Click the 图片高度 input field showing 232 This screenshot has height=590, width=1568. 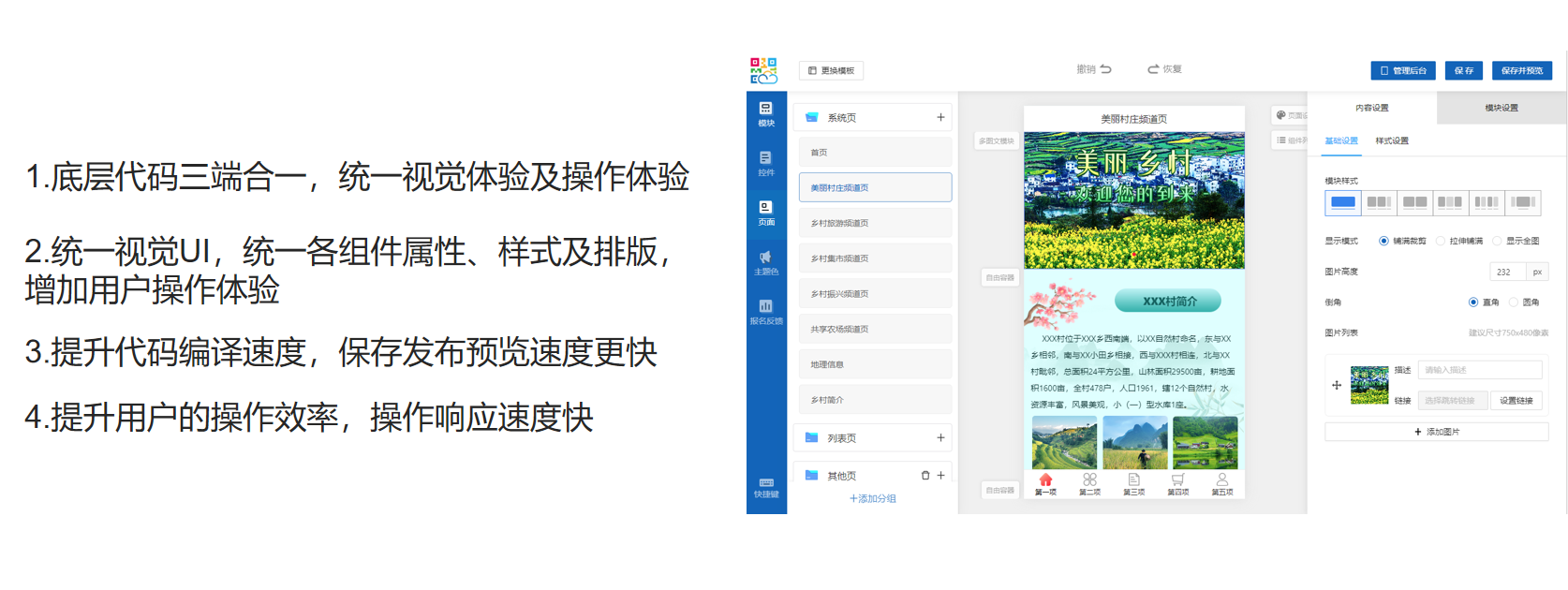1507,273
